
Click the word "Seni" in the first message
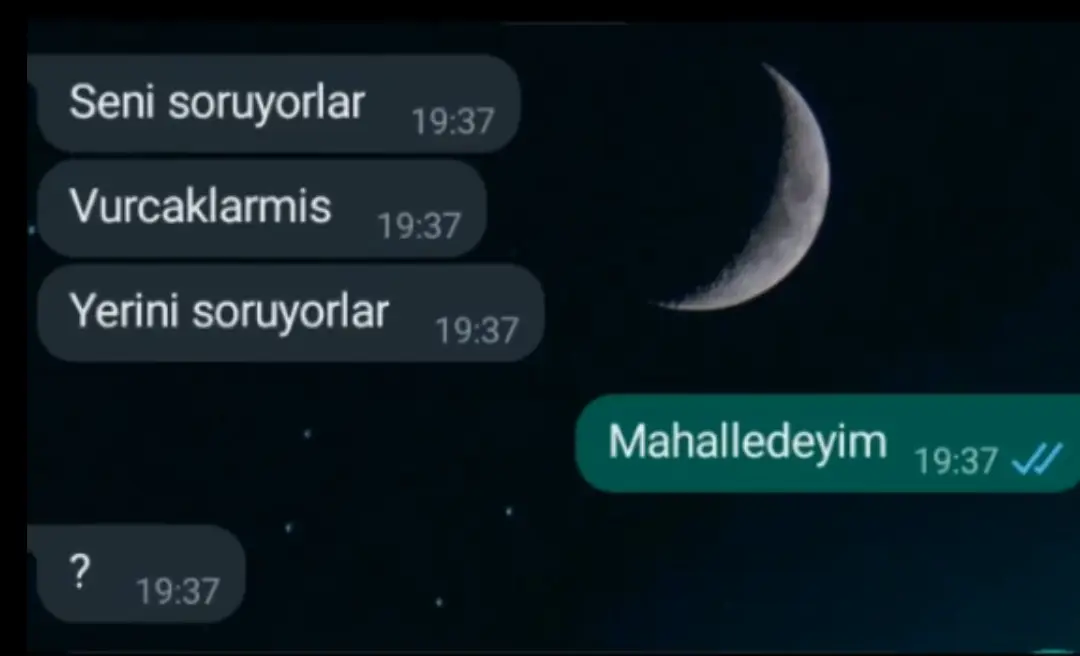pyautogui.click(x=111, y=102)
